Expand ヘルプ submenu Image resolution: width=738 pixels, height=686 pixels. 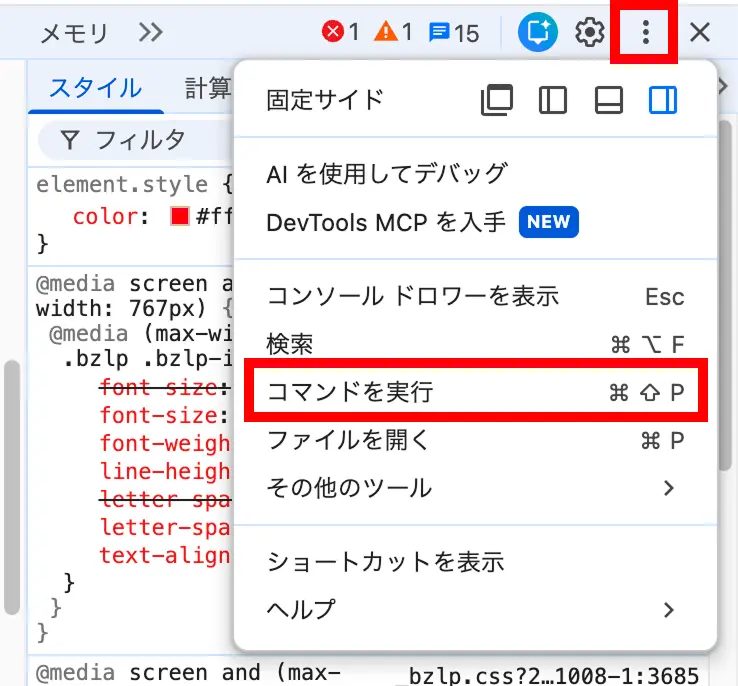click(x=475, y=610)
